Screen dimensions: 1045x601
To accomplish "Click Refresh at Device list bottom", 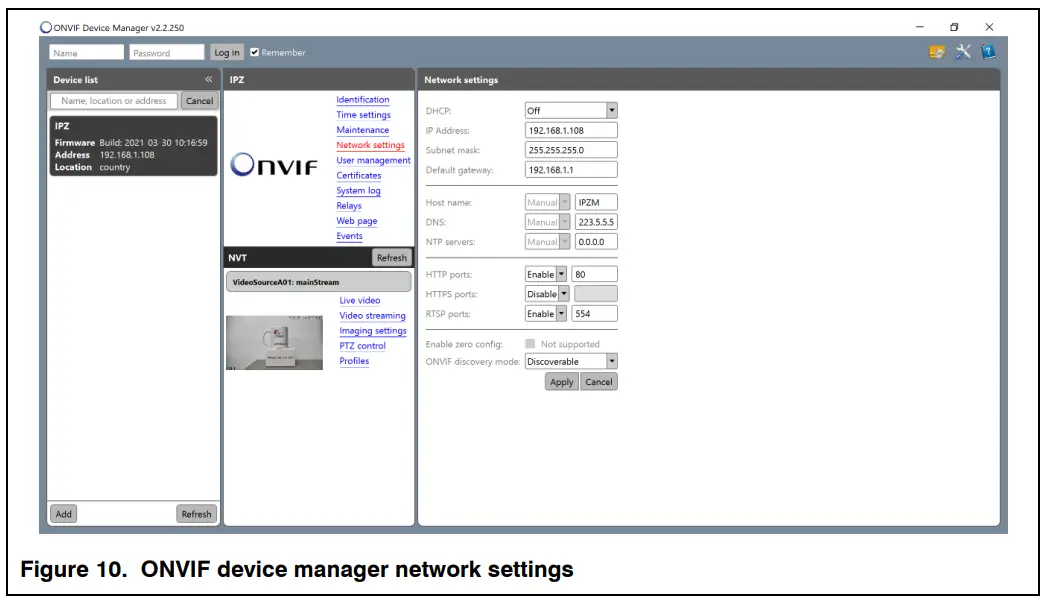I will (x=196, y=514).
